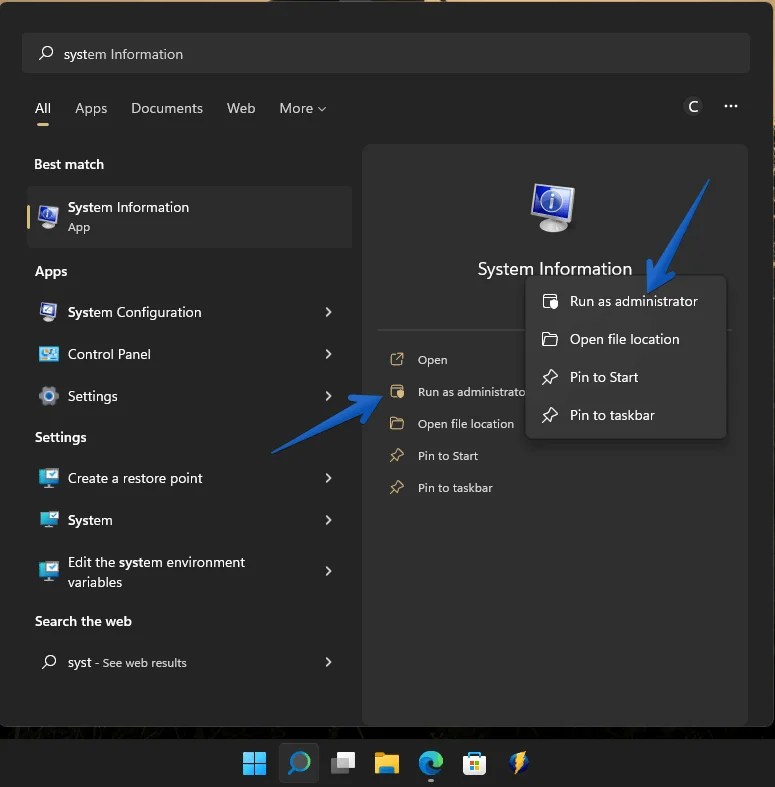The width and height of the screenshot is (775, 787).
Task: Select the syst - See web results text
Action: 127,663
